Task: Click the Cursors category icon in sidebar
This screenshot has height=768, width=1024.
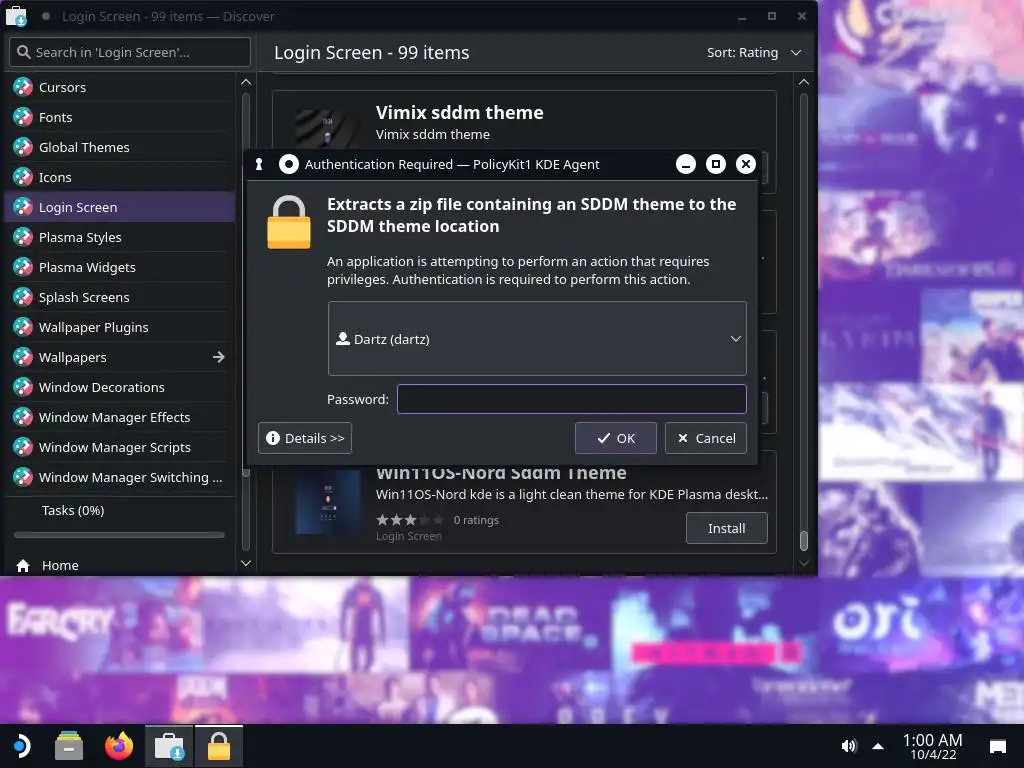Action: point(23,87)
